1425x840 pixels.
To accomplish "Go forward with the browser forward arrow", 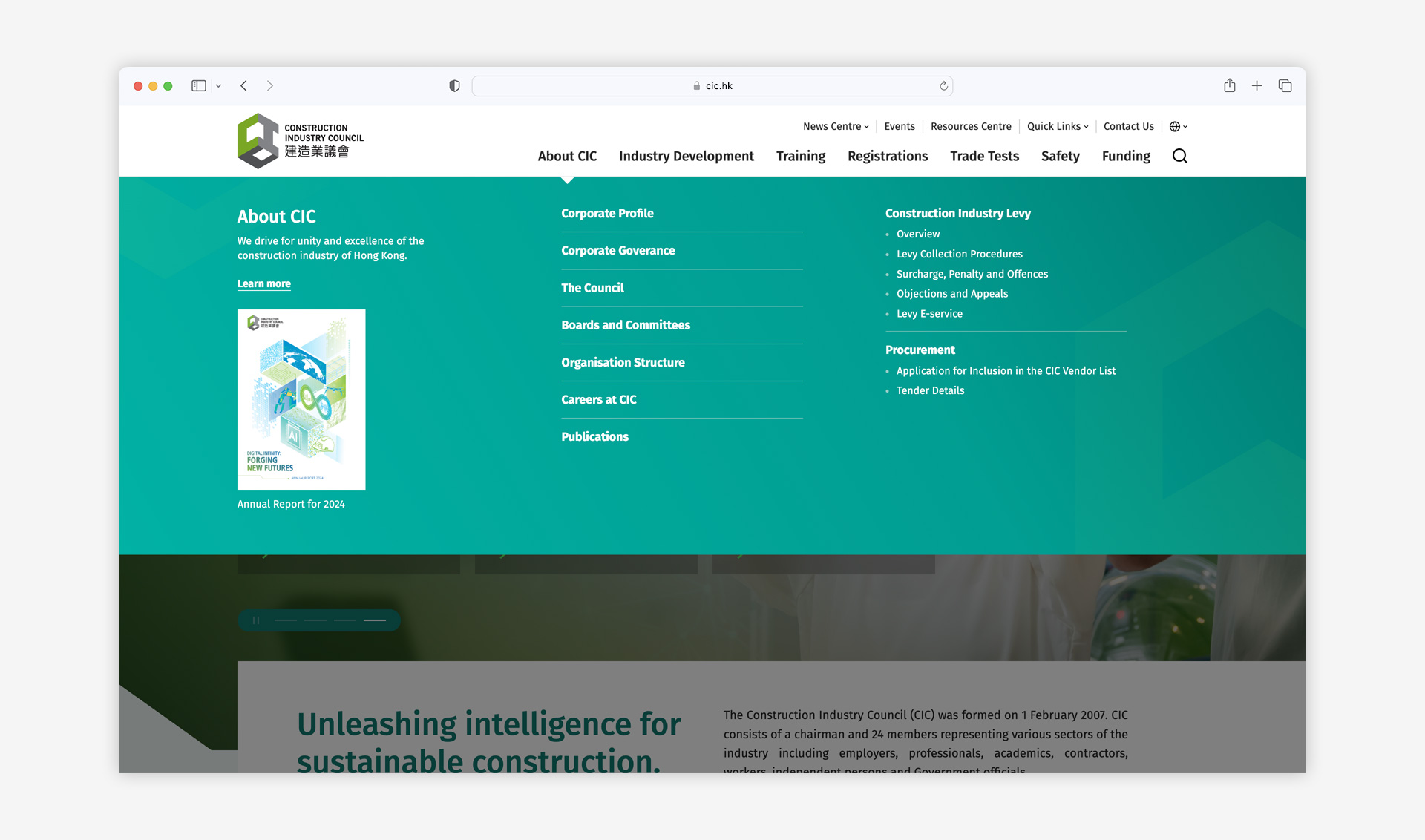I will click(270, 86).
